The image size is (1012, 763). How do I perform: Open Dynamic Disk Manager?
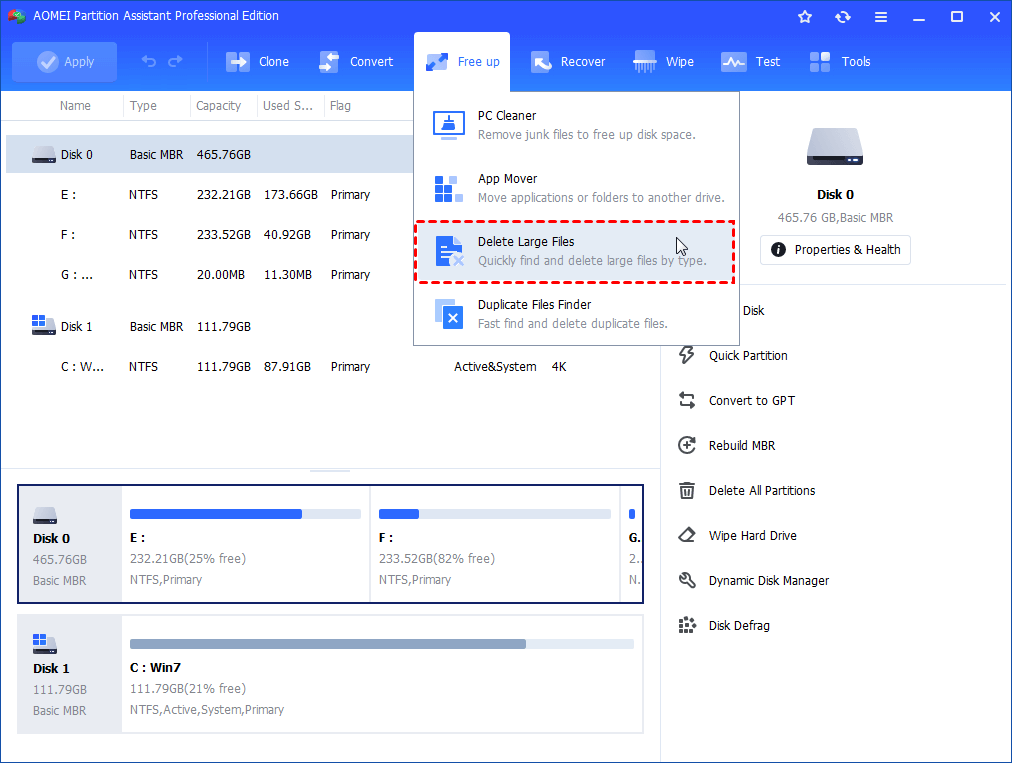[769, 581]
